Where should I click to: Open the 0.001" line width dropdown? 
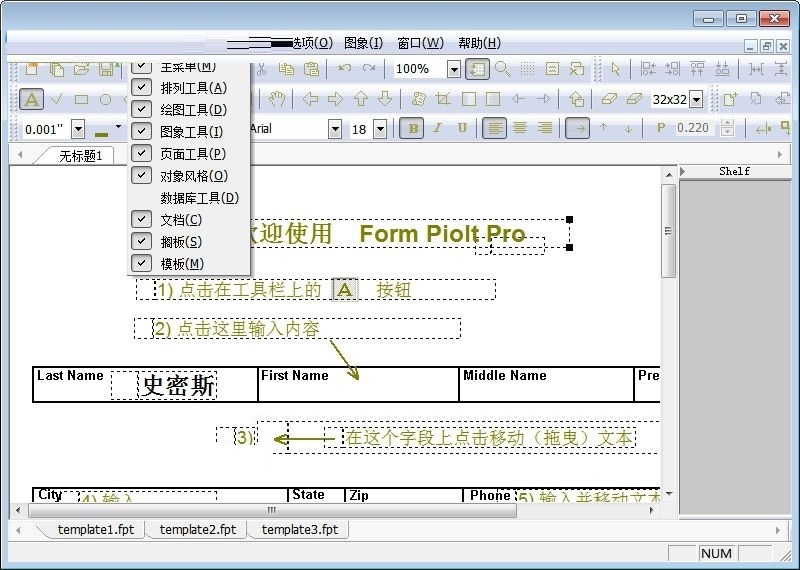pos(78,129)
